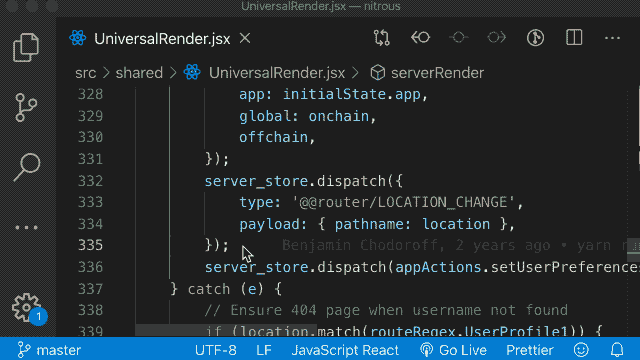Open the editor More Actions menu
Screen dimensions: 640x360
(x=612, y=38)
